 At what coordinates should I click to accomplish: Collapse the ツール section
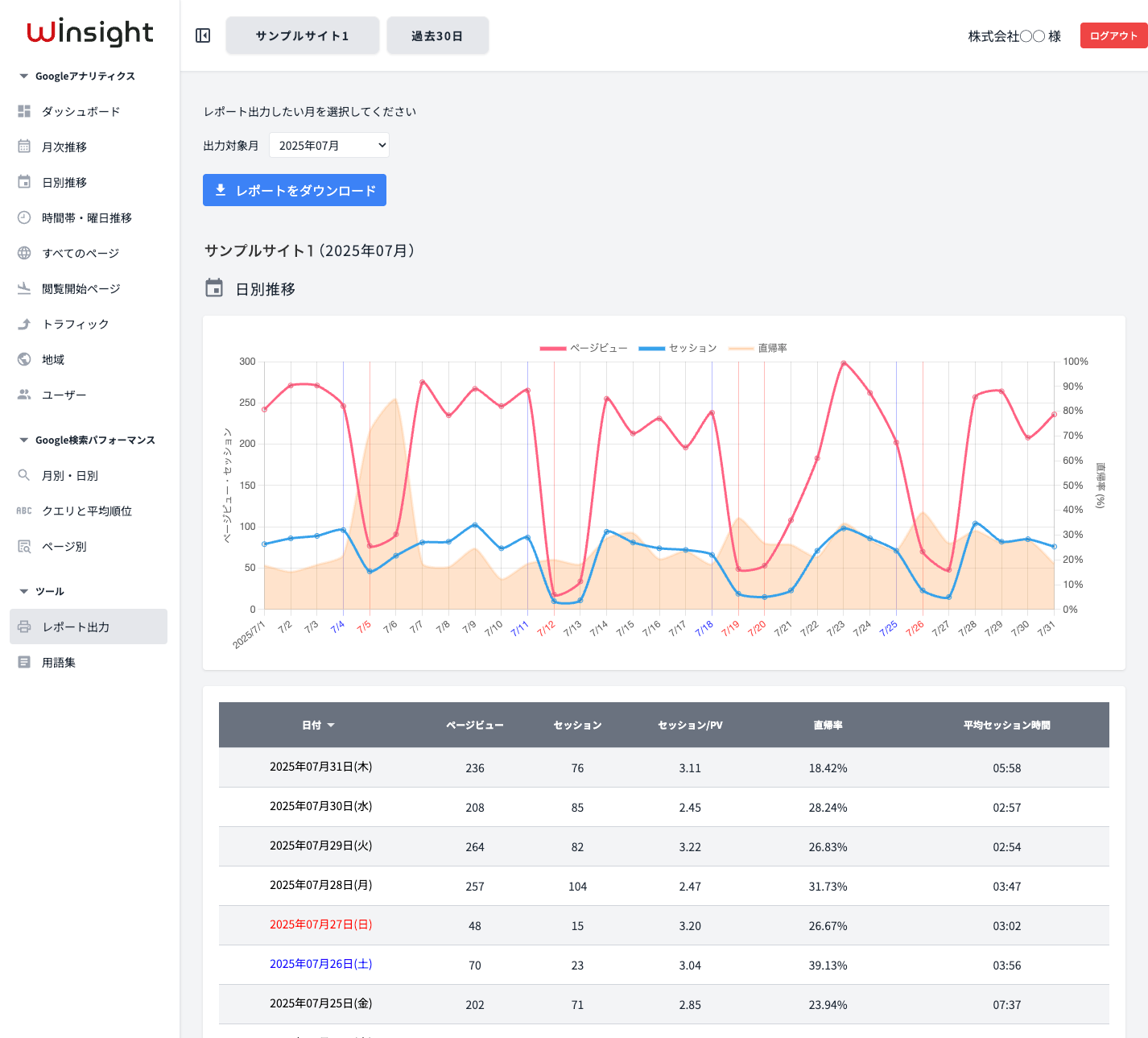pyautogui.click(x=42, y=591)
